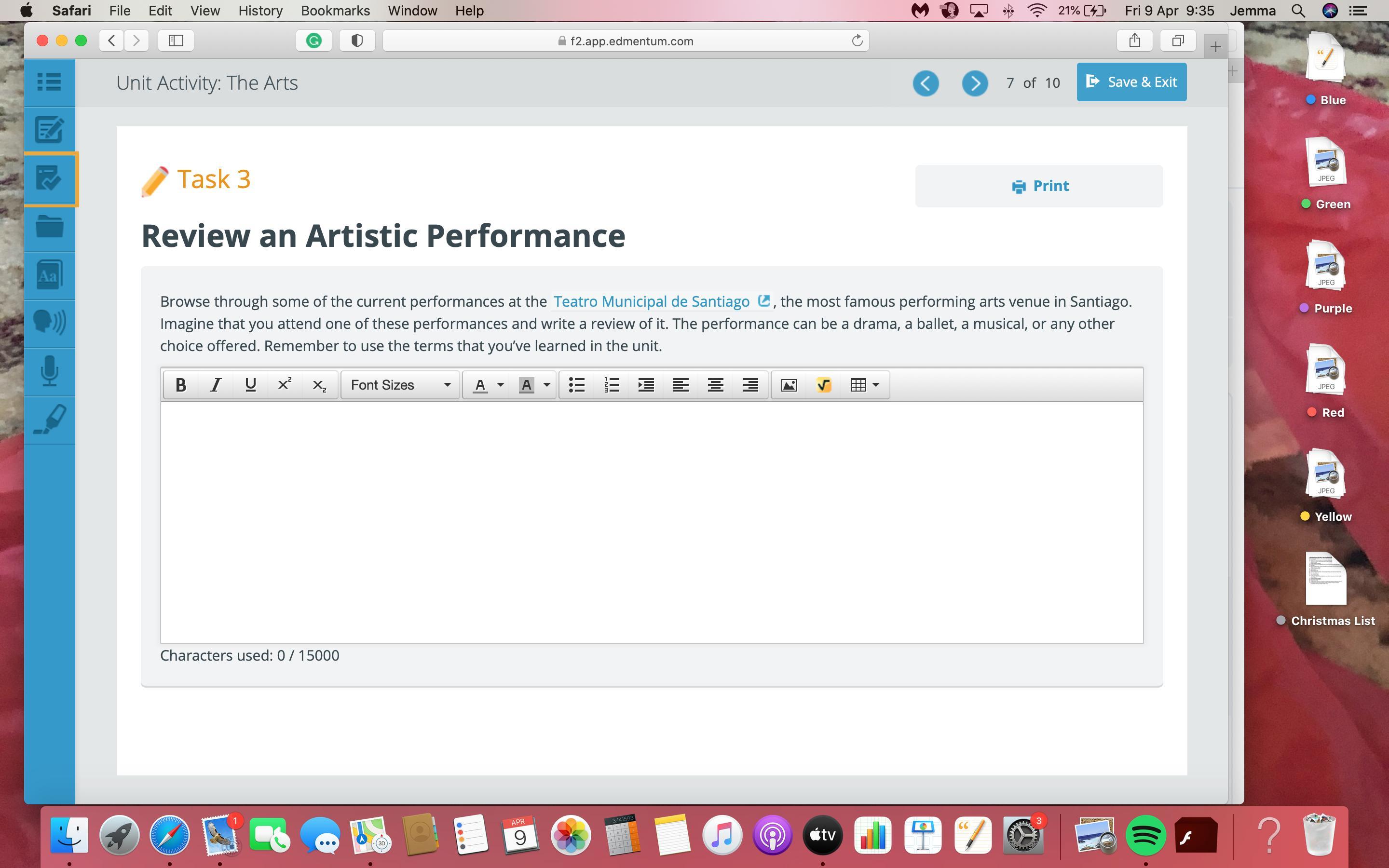This screenshot has height=868, width=1389.
Task: Expand the Font Sizes dropdown
Action: tap(400, 385)
